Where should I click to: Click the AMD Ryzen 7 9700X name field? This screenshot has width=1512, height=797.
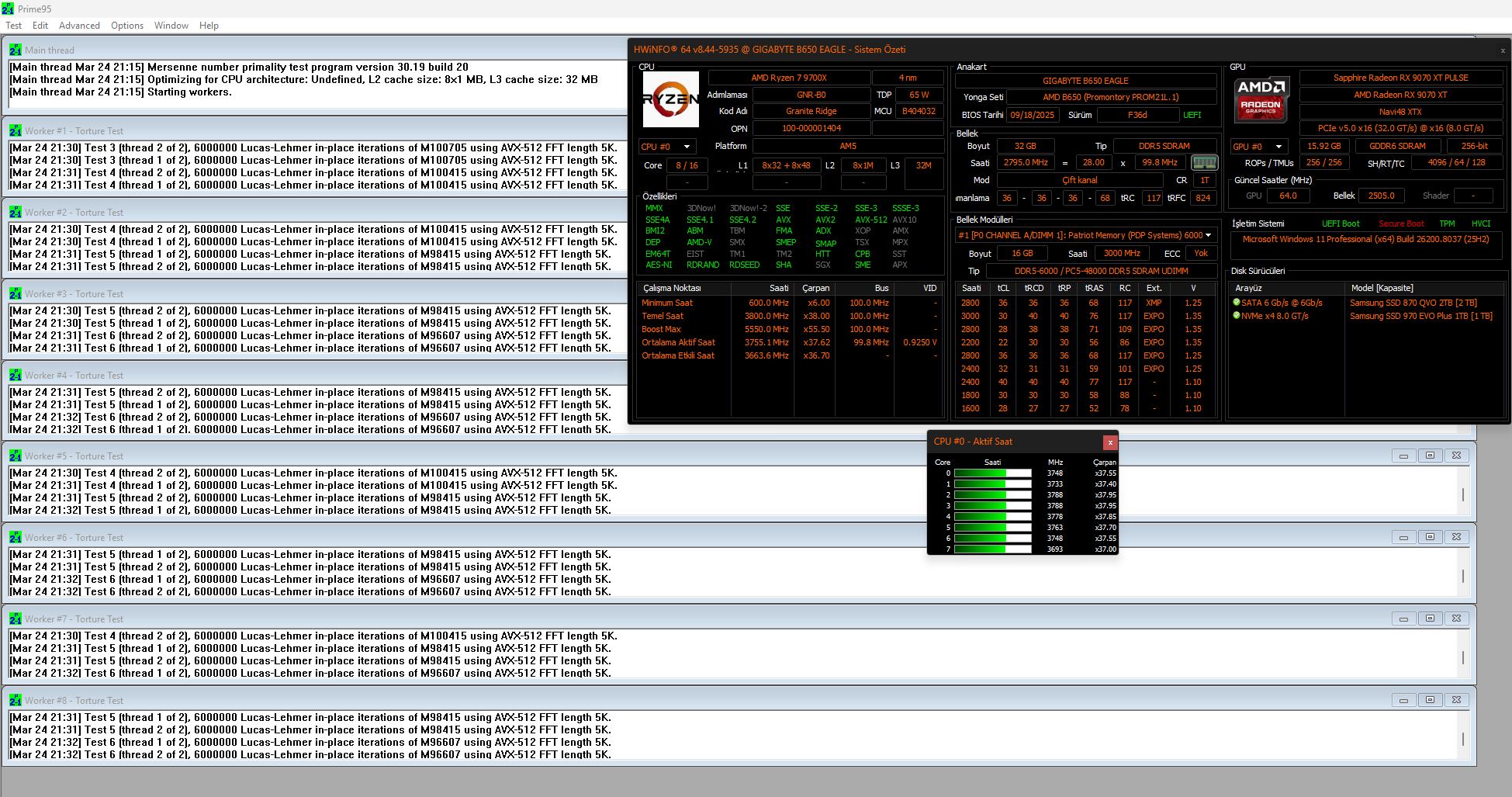[789, 78]
